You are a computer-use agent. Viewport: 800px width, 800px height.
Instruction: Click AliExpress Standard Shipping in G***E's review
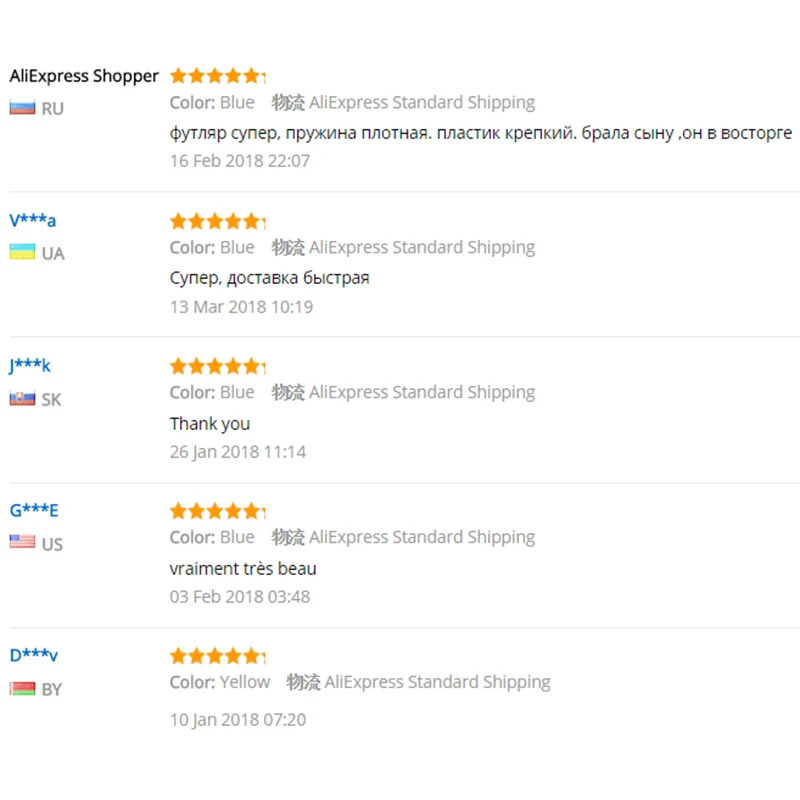[x=421, y=537]
